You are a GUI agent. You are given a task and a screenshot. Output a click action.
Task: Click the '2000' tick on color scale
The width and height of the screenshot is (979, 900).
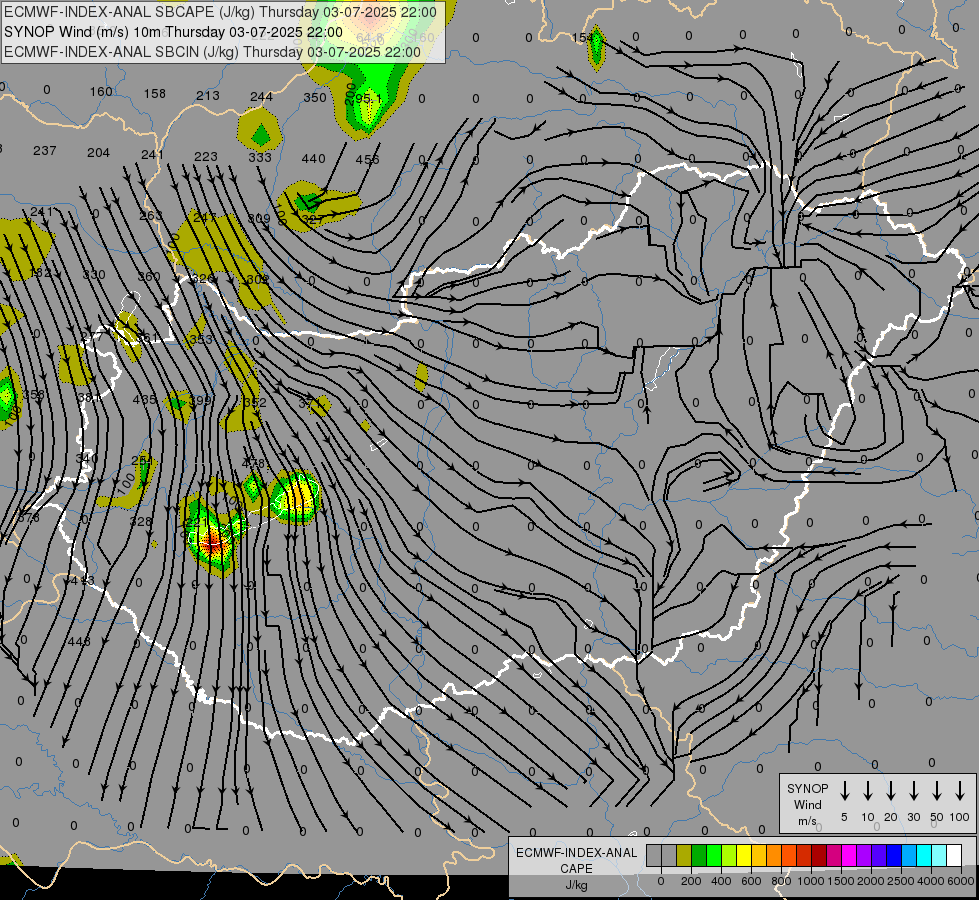click(x=870, y=881)
